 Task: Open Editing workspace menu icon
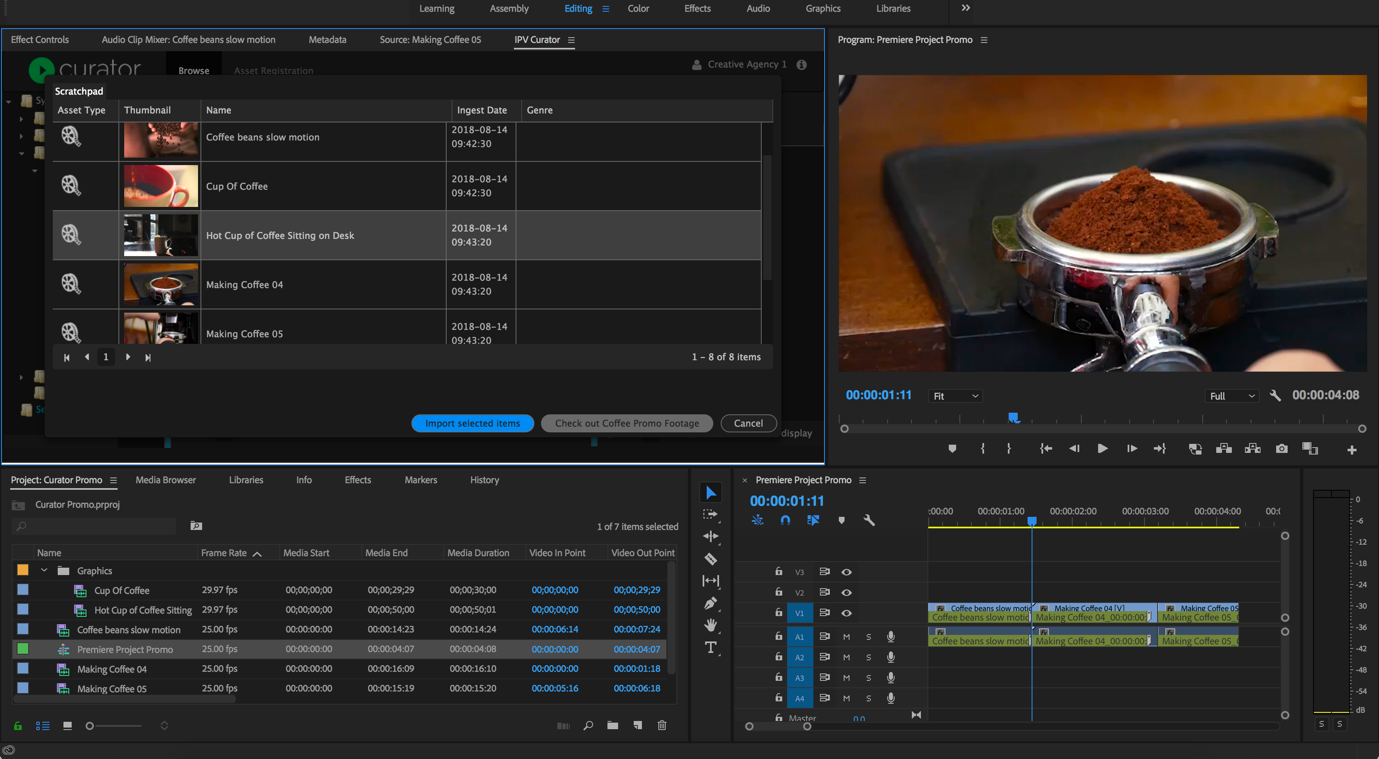[x=605, y=9]
